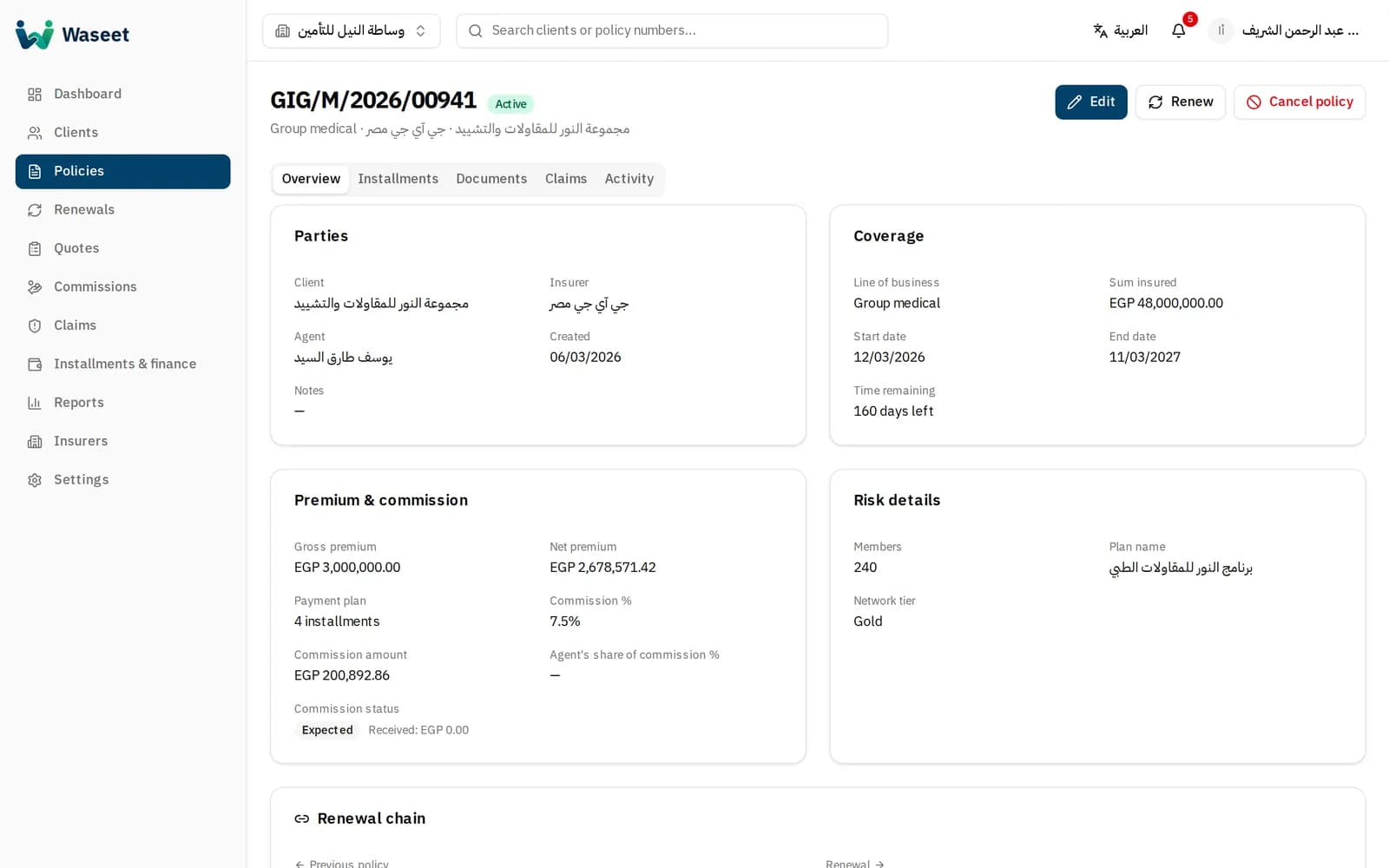Click the 4 installments payment plan value
Image resolution: width=1389 pixels, height=868 pixels.
[337, 621]
